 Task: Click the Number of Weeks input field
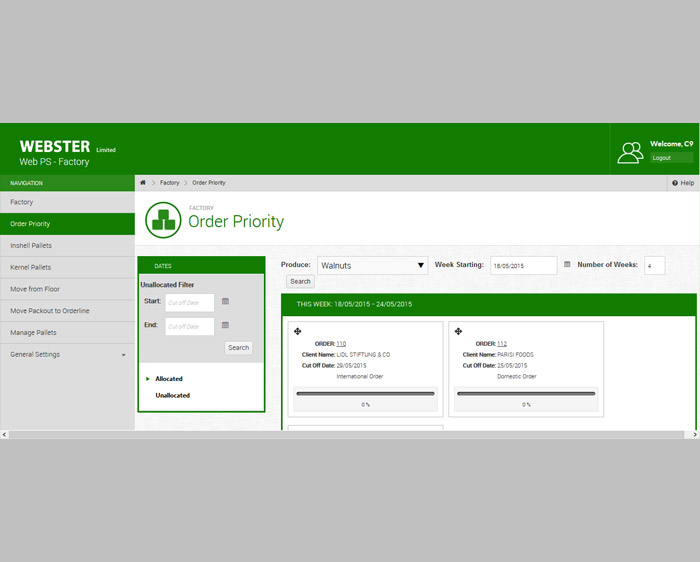[x=654, y=266]
